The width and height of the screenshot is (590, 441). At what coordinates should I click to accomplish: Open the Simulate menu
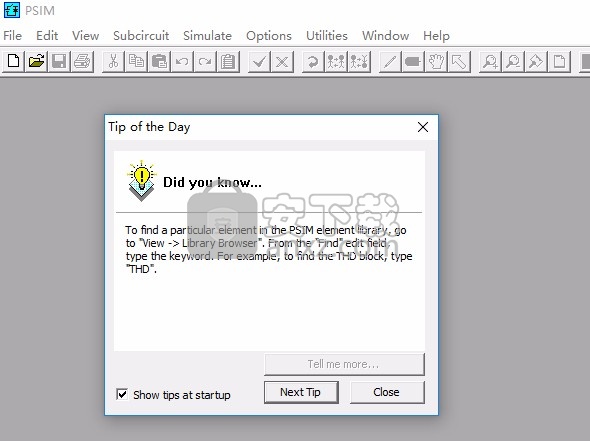pos(207,36)
